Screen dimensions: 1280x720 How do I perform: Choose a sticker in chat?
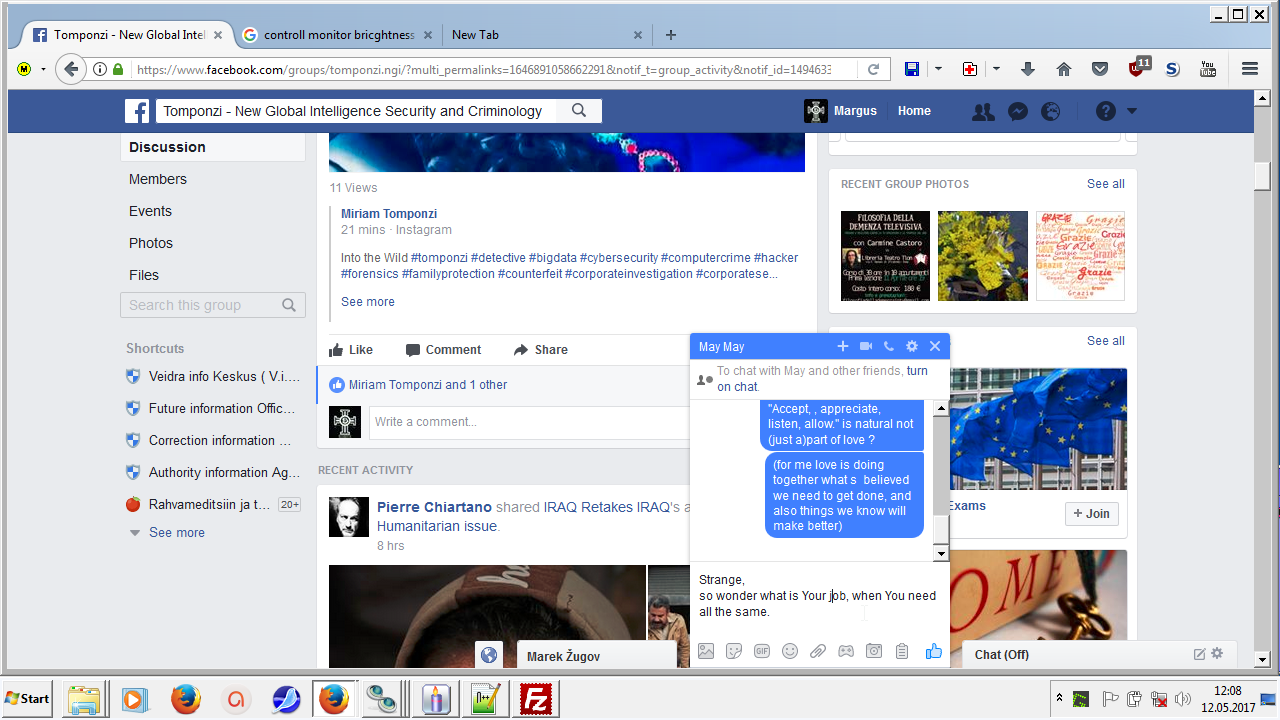click(x=734, y=651)
